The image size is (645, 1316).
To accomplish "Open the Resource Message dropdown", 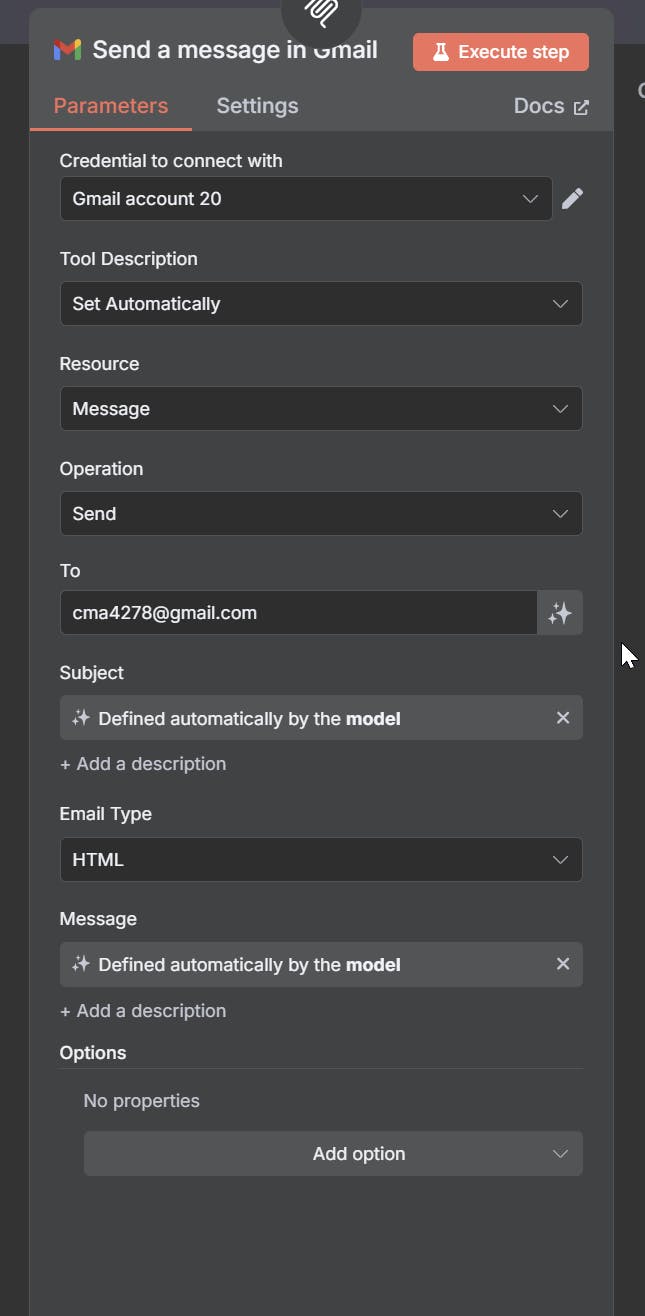I will coord(321,409).
